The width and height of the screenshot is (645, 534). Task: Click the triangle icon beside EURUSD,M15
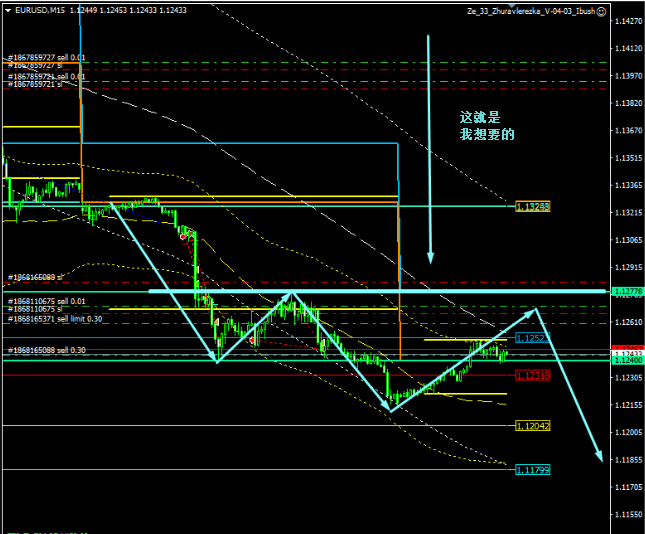7,11
